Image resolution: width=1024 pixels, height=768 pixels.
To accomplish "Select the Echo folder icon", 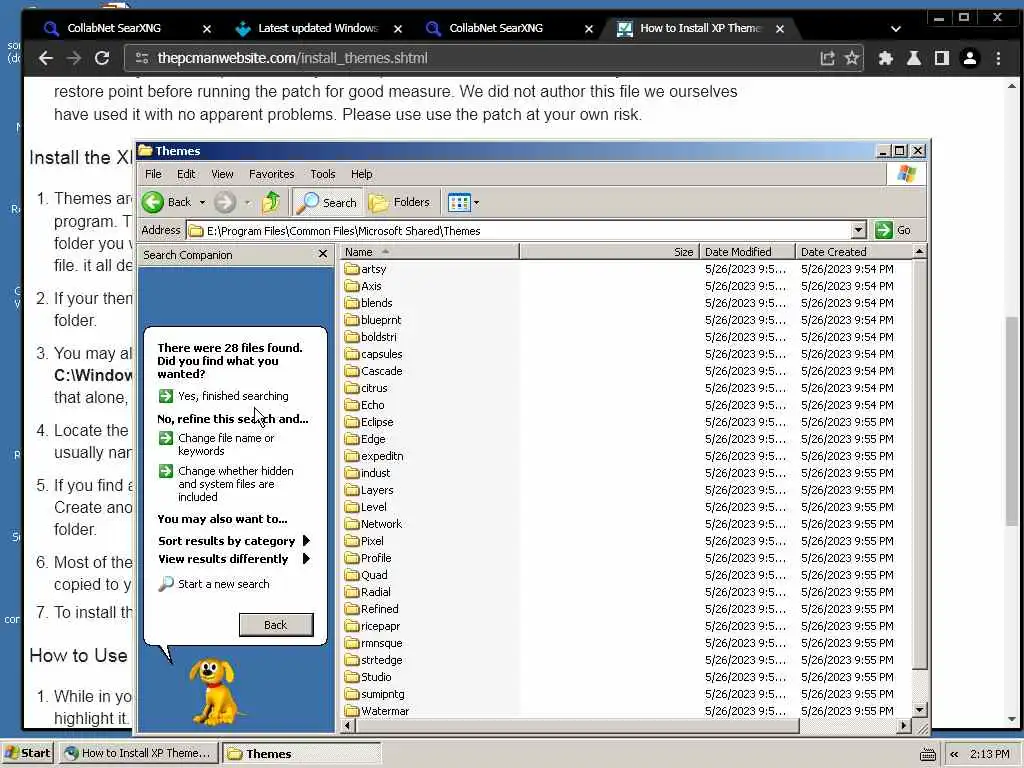I will [352, 404].
